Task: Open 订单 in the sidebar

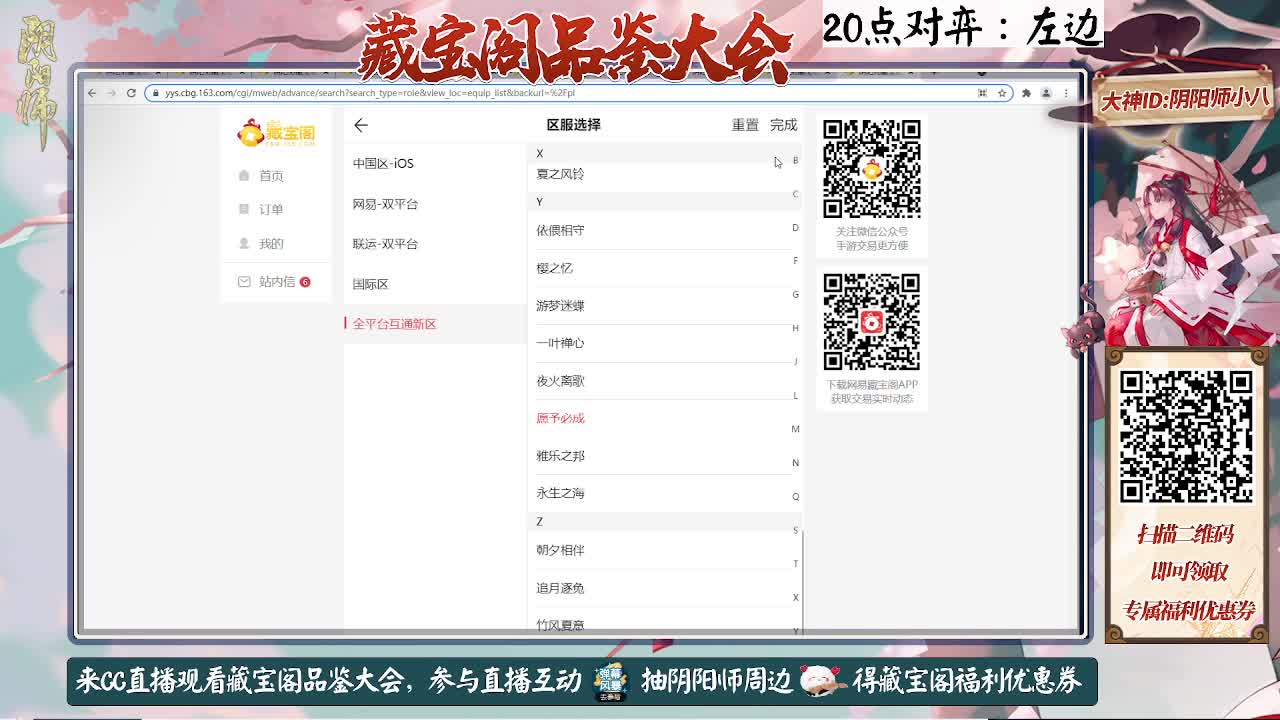Action: 271,210
